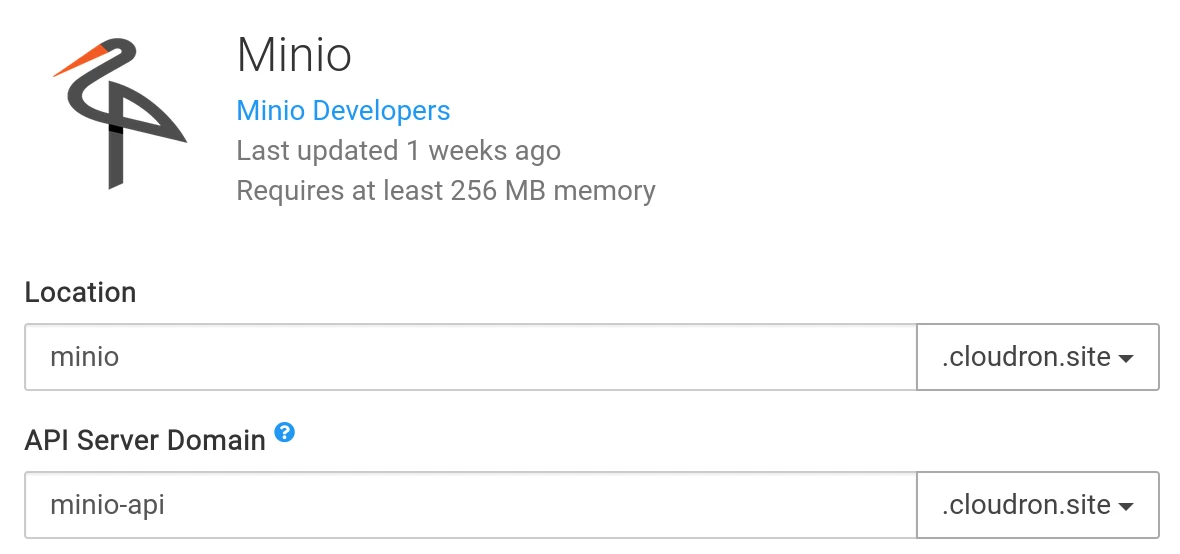Open the Minio Developers link
Screen dimensions: 1180x554
[343, 110]
